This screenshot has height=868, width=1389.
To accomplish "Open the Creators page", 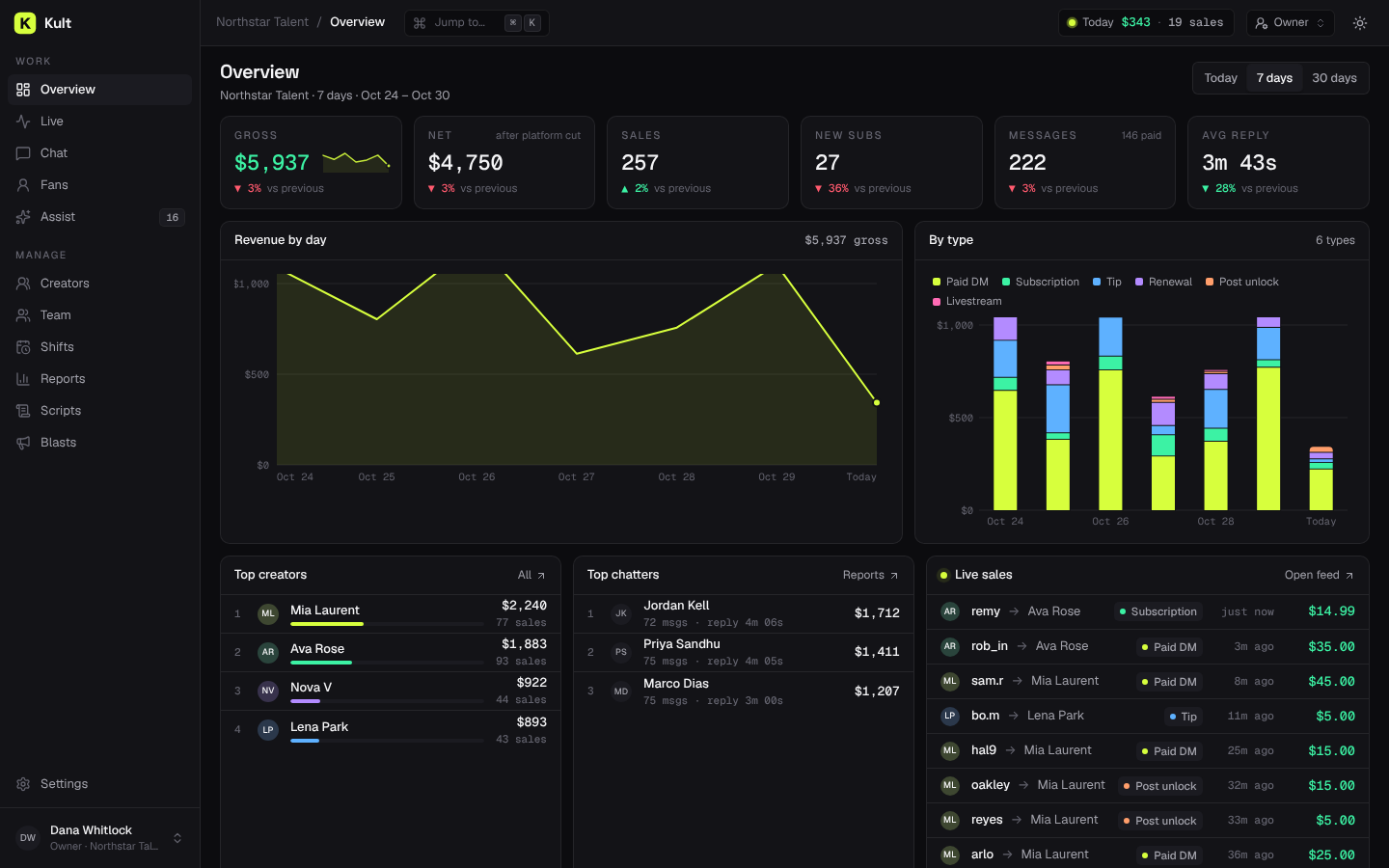I will pos(100,284).
